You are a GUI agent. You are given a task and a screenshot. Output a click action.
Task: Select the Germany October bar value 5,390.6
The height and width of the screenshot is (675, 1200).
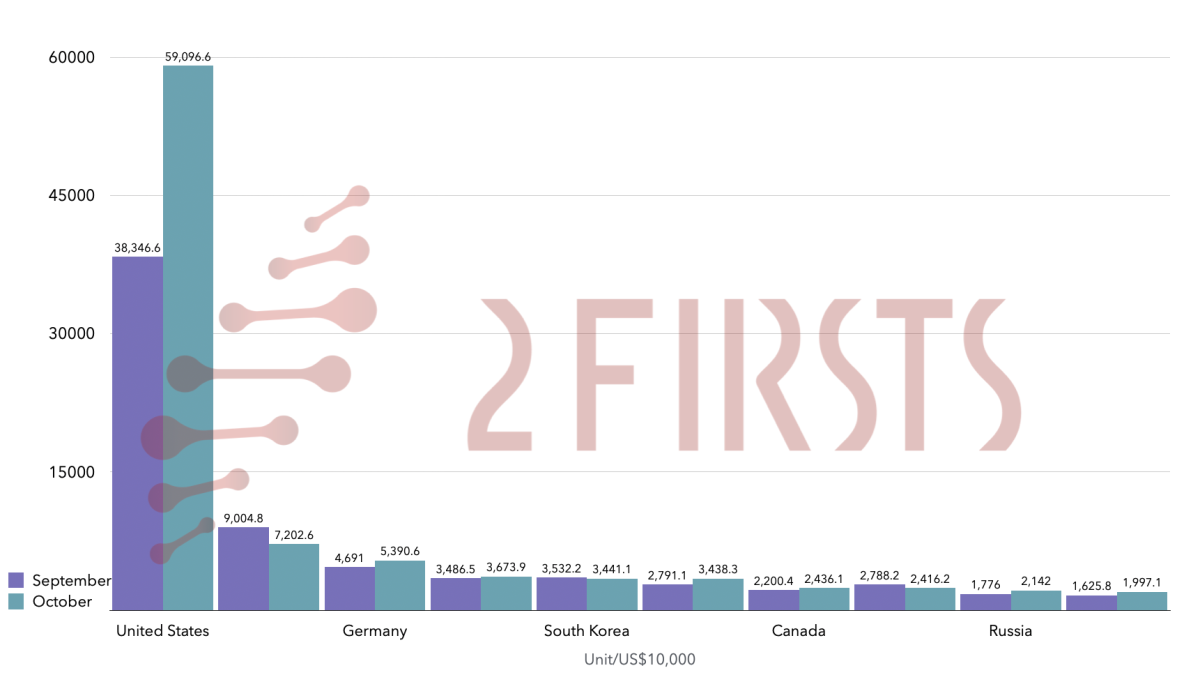tap(400, 551)
